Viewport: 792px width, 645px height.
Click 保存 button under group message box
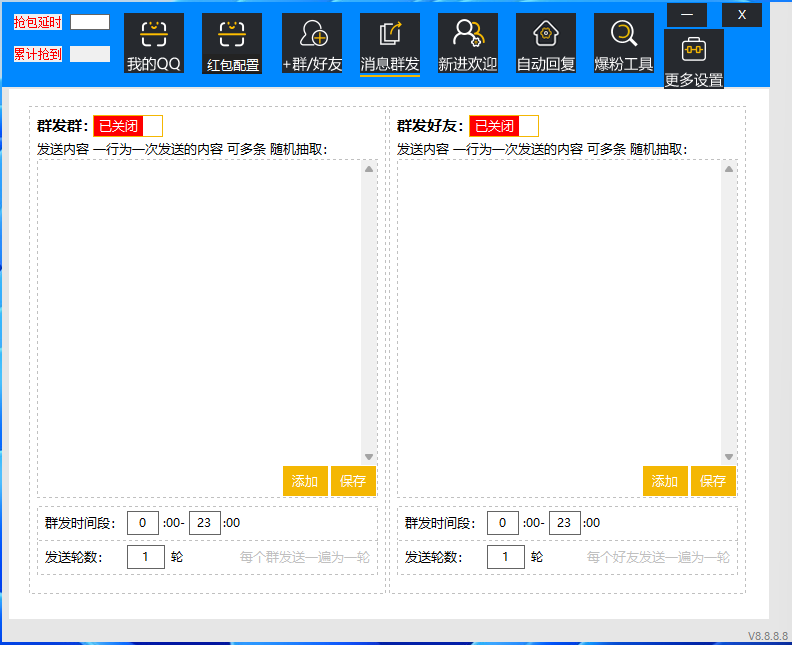tap(353, 481)
